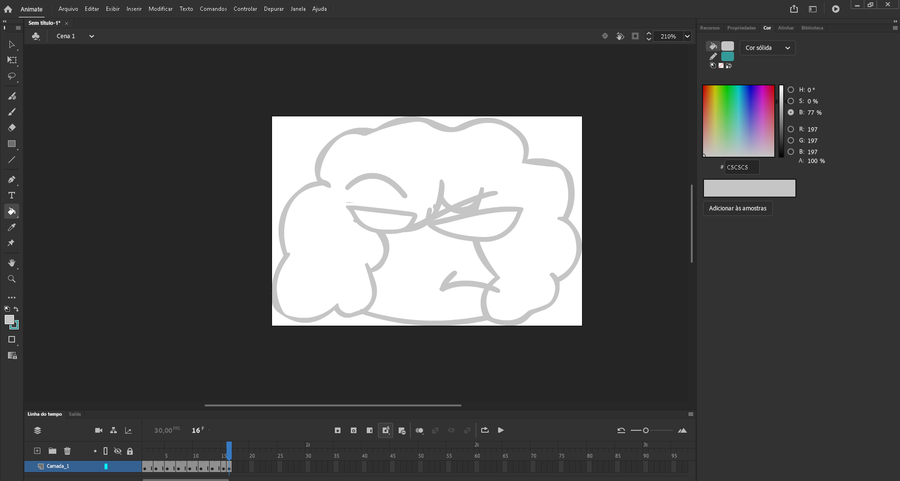Screen dimensions: 900x481
Task: Select the Hand tool
Action: (x=11, y=263)
